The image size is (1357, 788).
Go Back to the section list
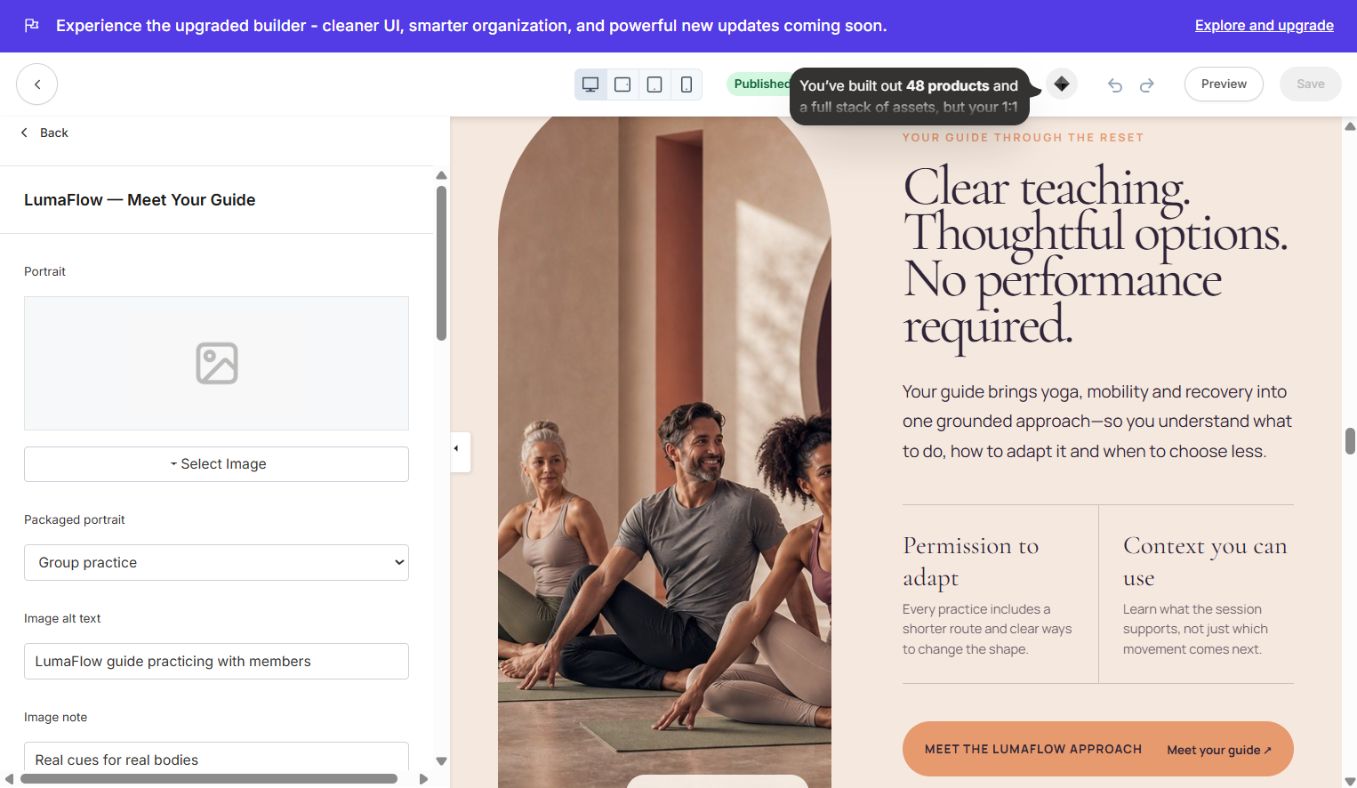[x=45, y=132]
